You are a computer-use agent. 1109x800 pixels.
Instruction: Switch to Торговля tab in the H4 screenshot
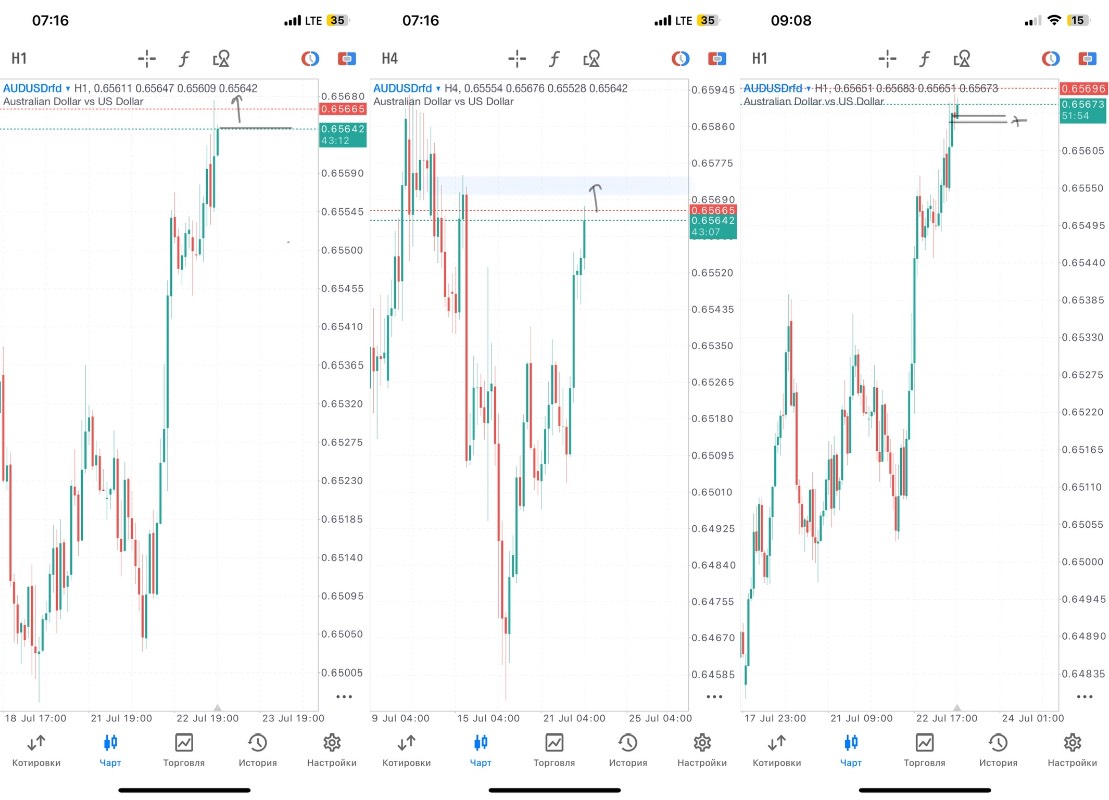[554, 749]
